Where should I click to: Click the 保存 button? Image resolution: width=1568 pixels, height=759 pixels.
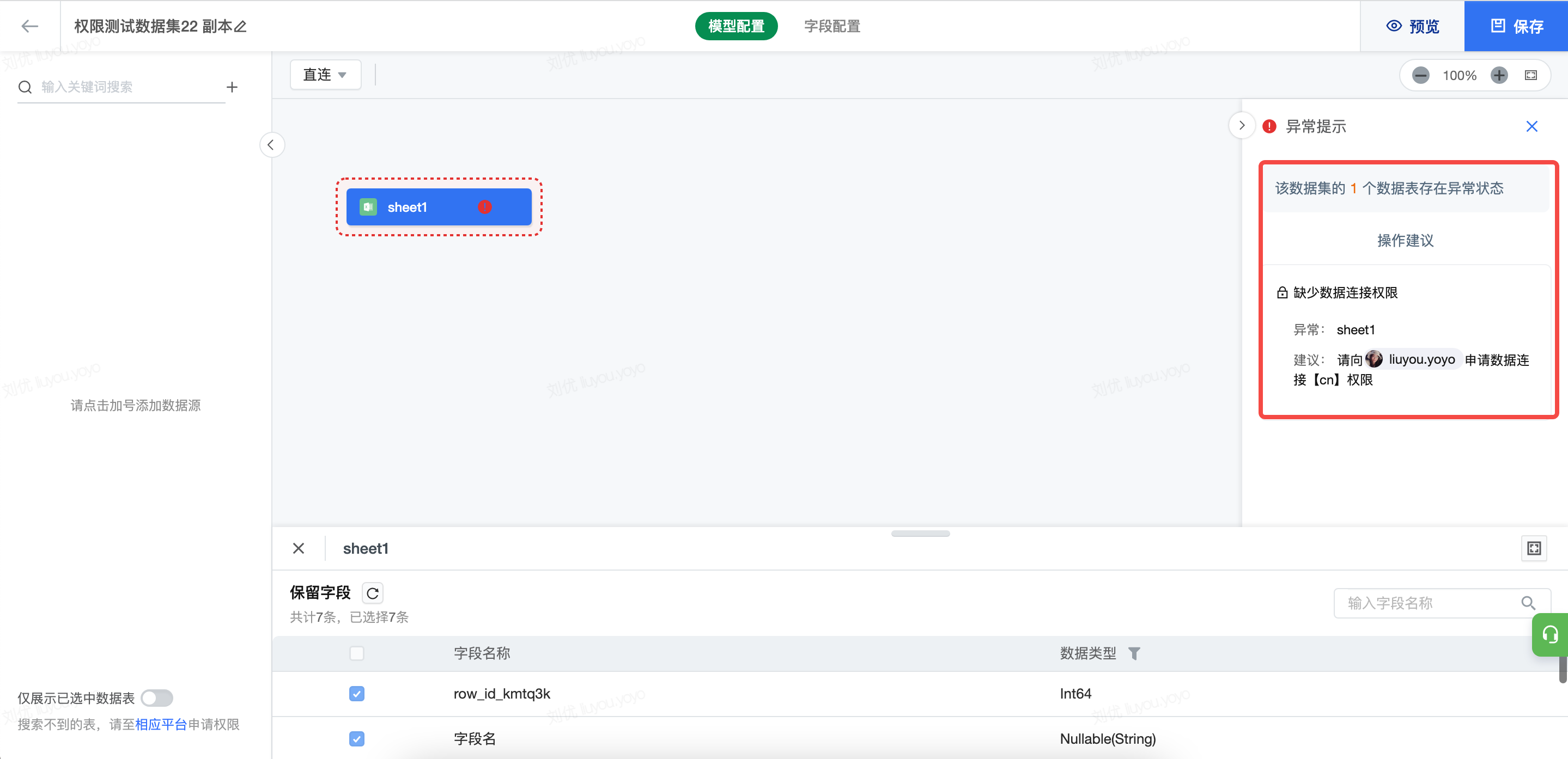point(1516,26)
